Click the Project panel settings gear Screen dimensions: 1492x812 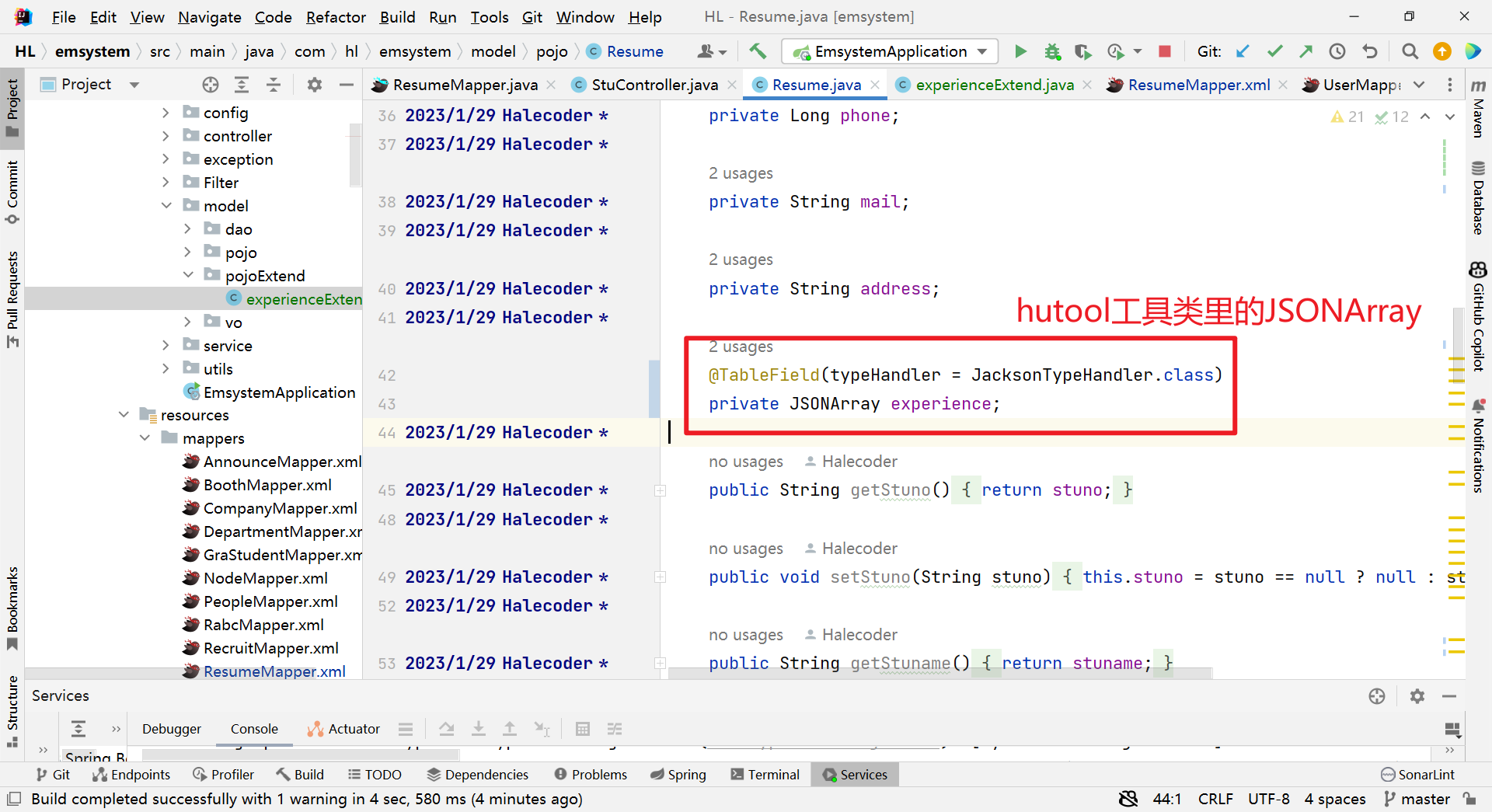coord(314,85)
